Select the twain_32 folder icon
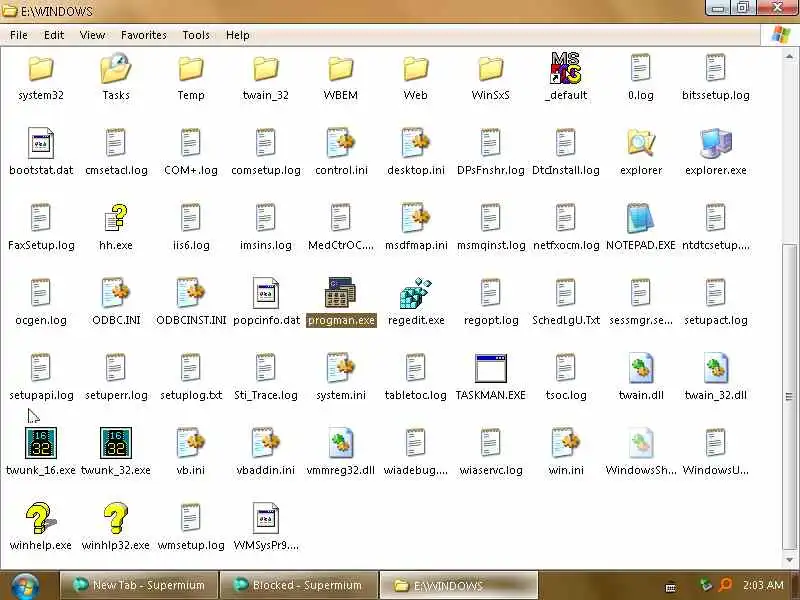 pyautogui.click(x=266, y=68)
